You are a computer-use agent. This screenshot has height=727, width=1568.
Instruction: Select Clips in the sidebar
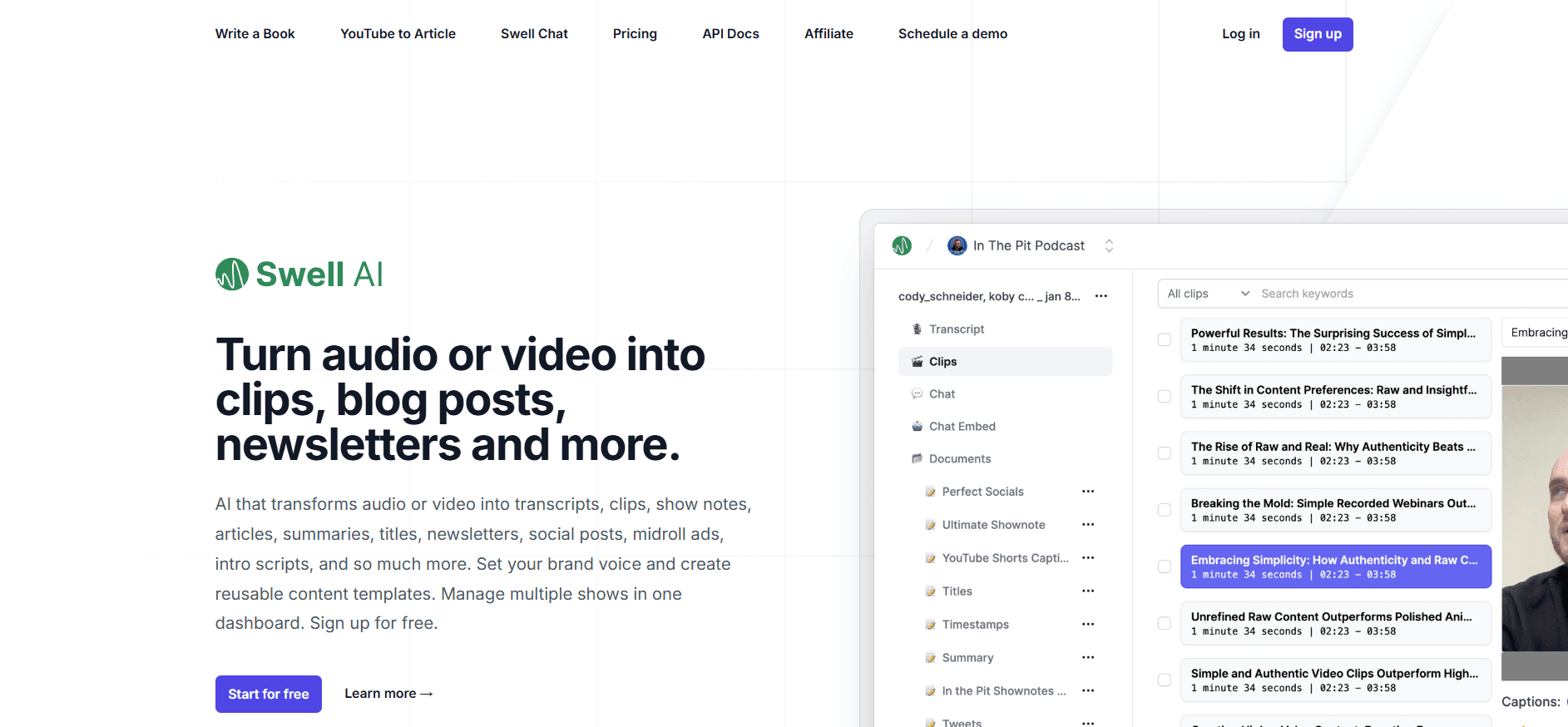click(1005, 362)
